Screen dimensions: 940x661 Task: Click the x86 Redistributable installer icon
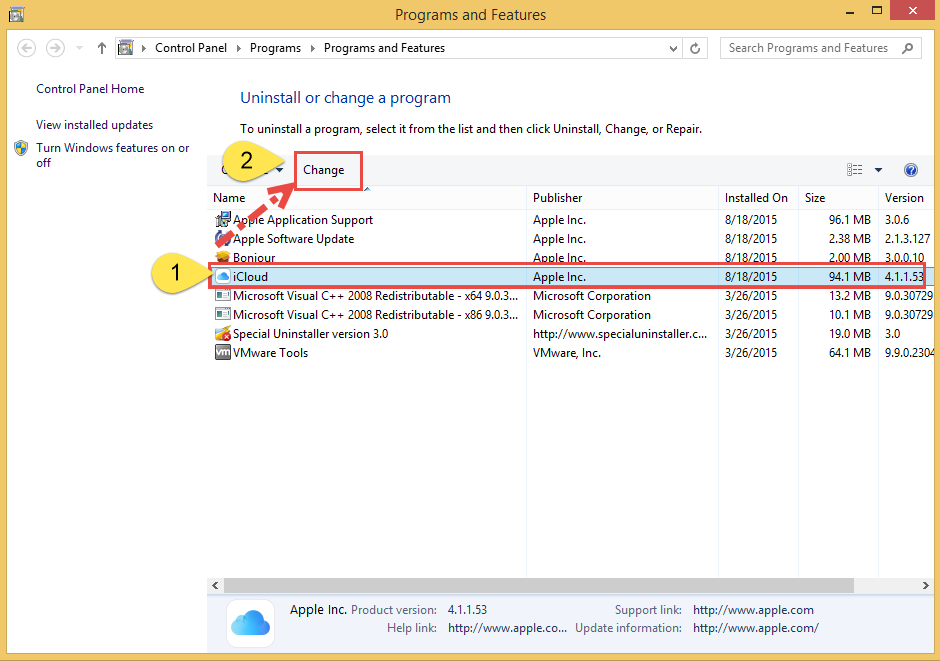point(222,314)
